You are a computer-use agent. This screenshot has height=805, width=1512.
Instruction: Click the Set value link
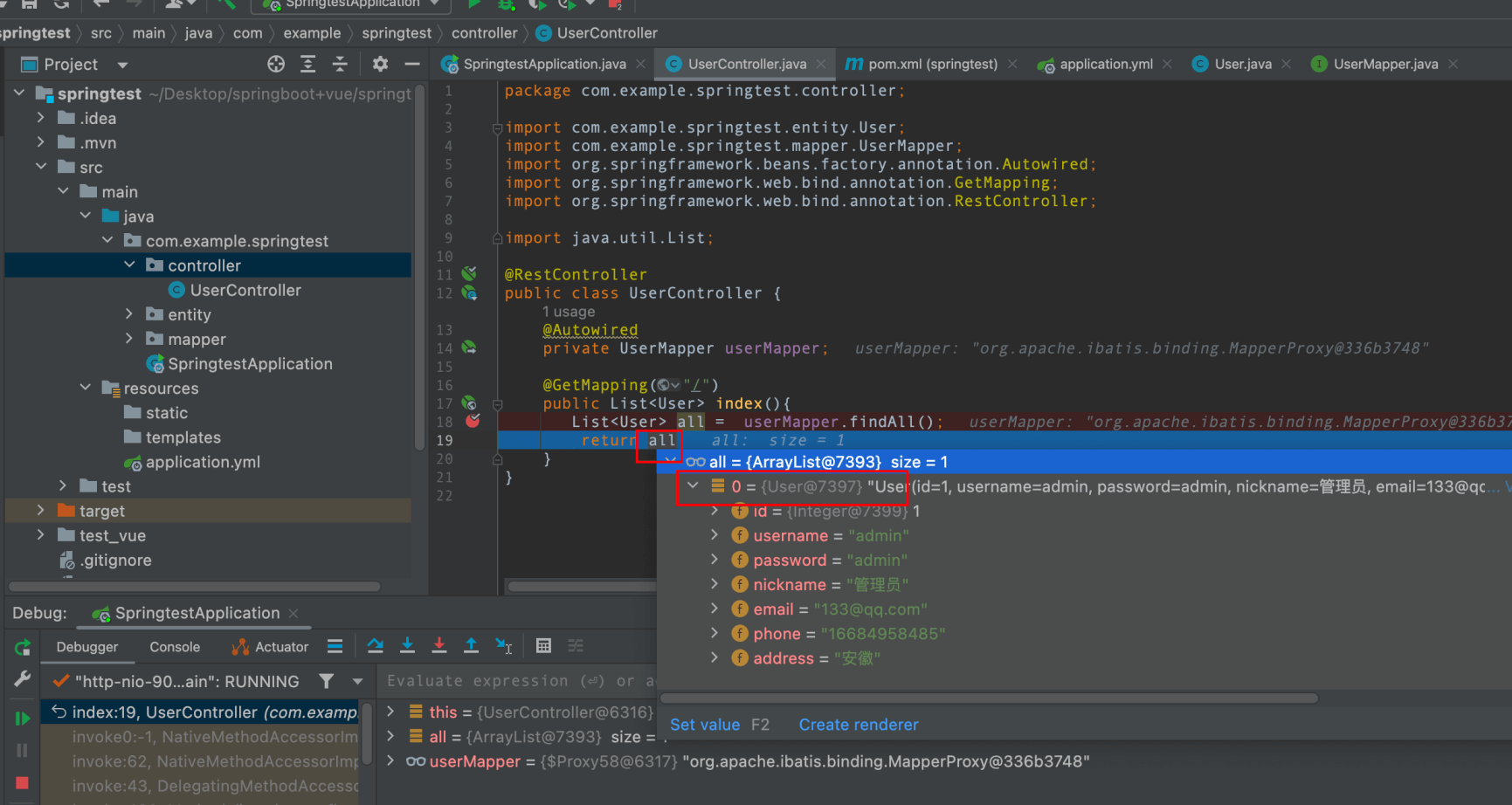tap(705, 725)
